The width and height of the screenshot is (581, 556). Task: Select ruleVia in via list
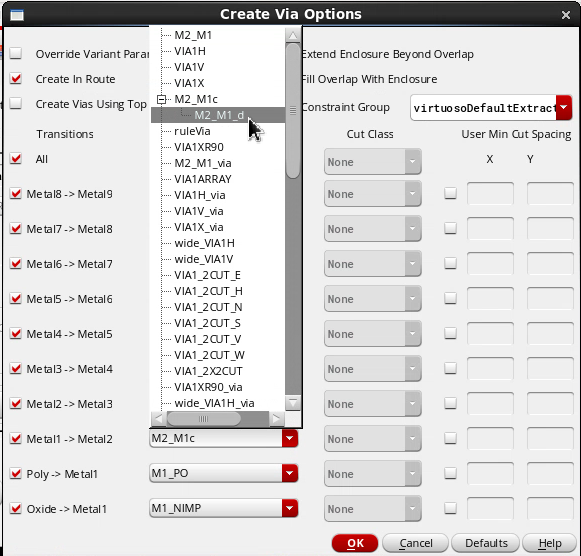click(192, 131)
